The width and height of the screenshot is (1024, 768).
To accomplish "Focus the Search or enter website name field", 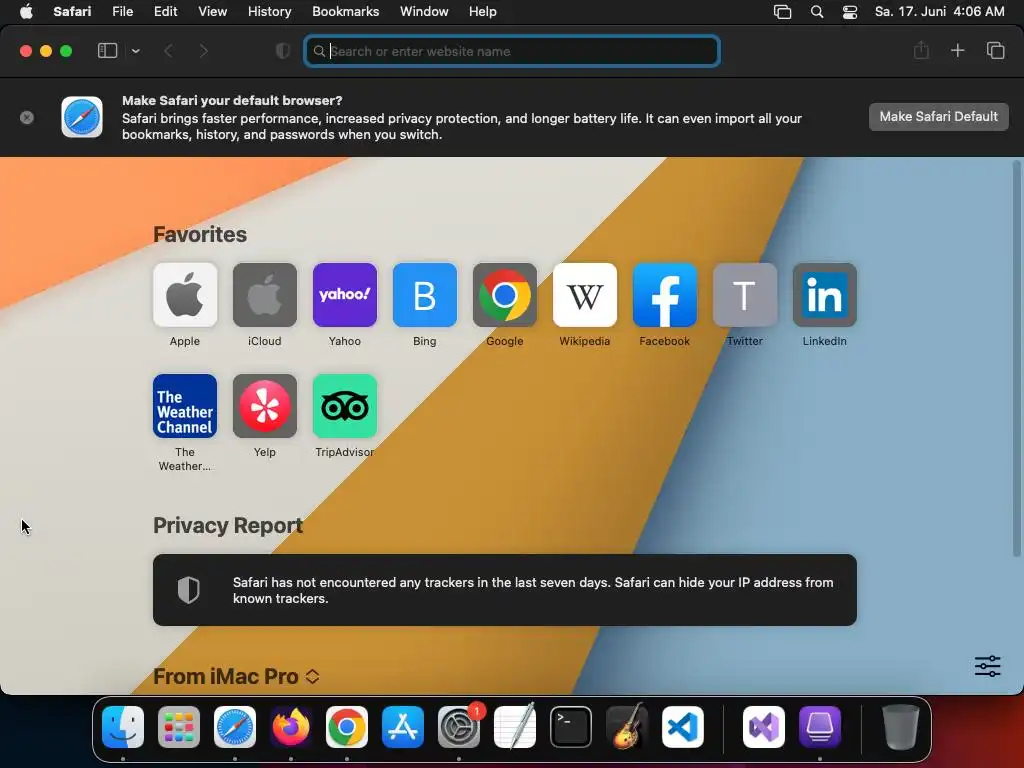I will pos(512,51).
